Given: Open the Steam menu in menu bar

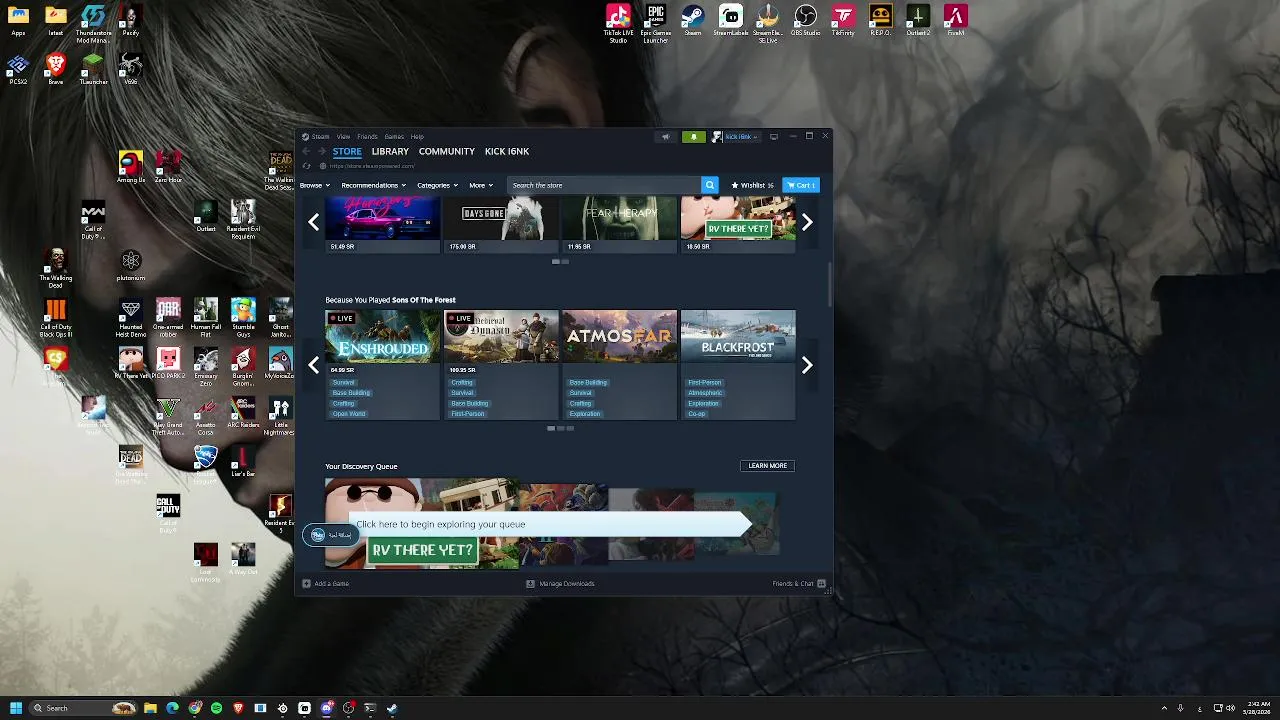Looking at the screenshot, I should click(x=316, y=137).
